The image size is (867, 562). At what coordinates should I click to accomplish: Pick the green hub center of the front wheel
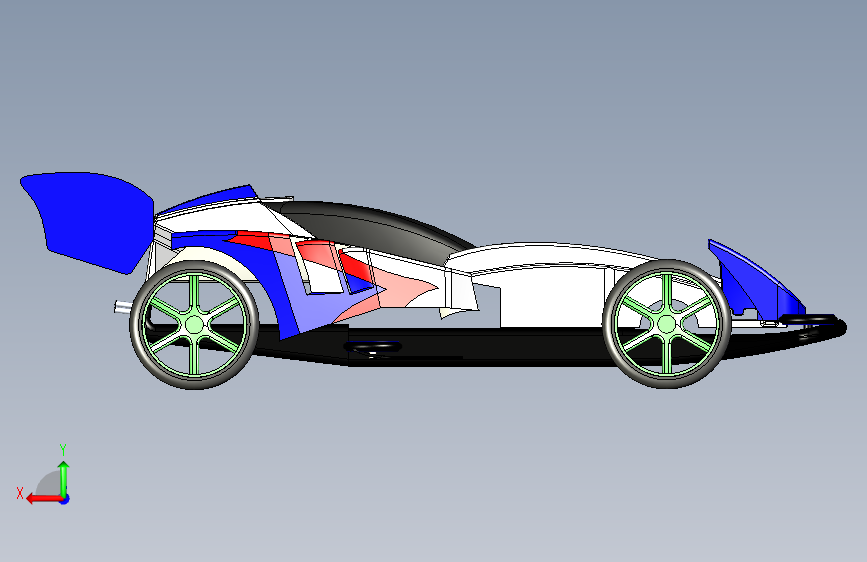coord(667,324)
